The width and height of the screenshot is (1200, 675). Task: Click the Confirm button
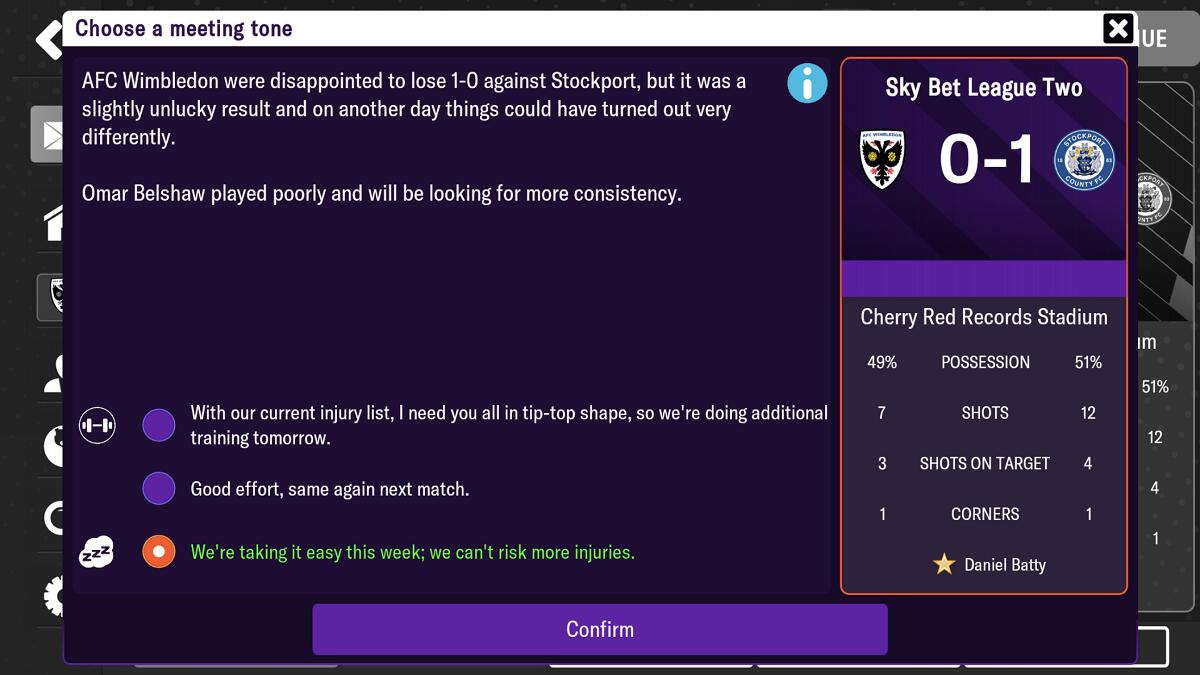[600, 629]
